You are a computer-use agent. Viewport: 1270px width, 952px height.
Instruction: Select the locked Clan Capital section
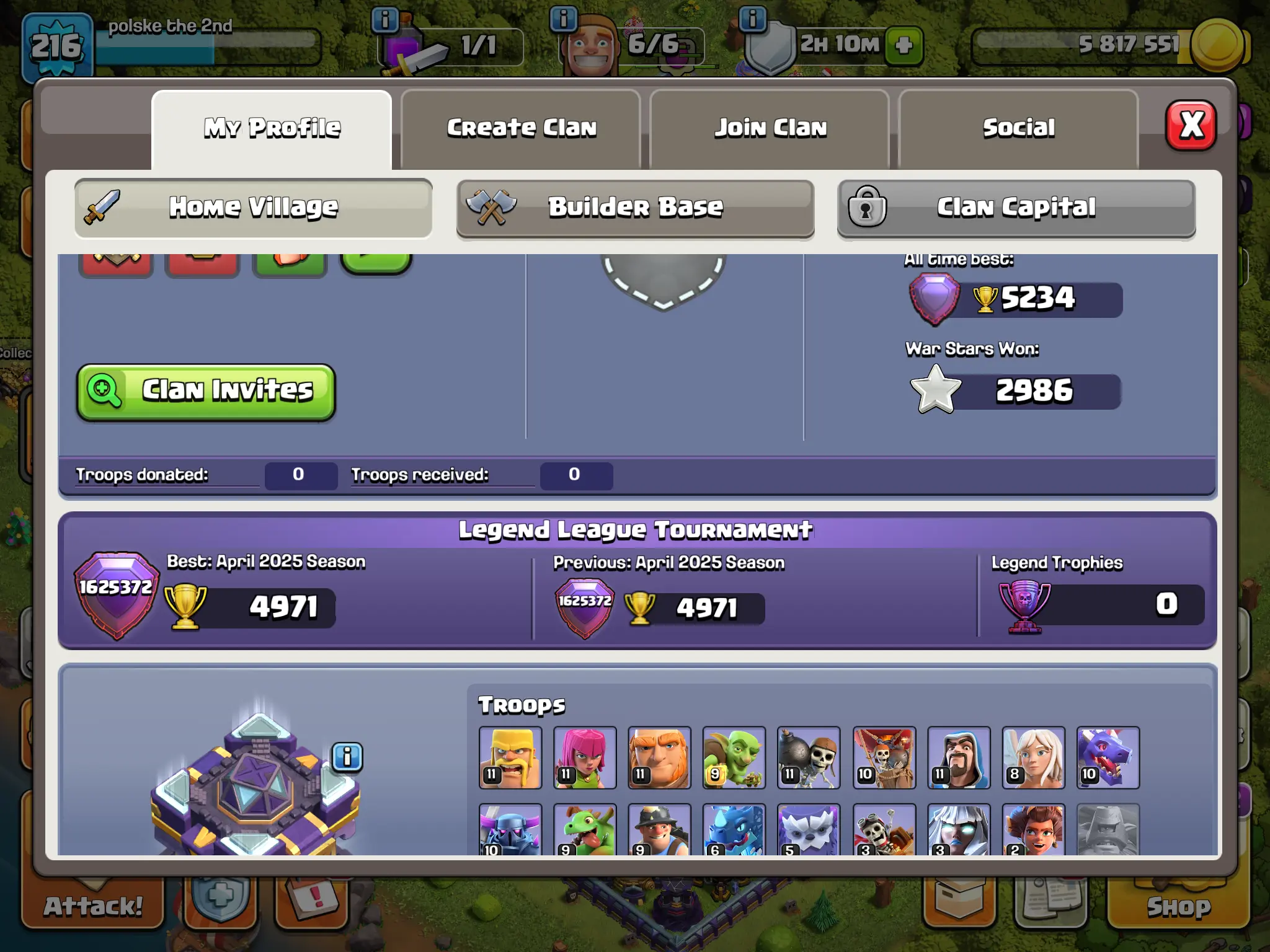point(1016,208)
